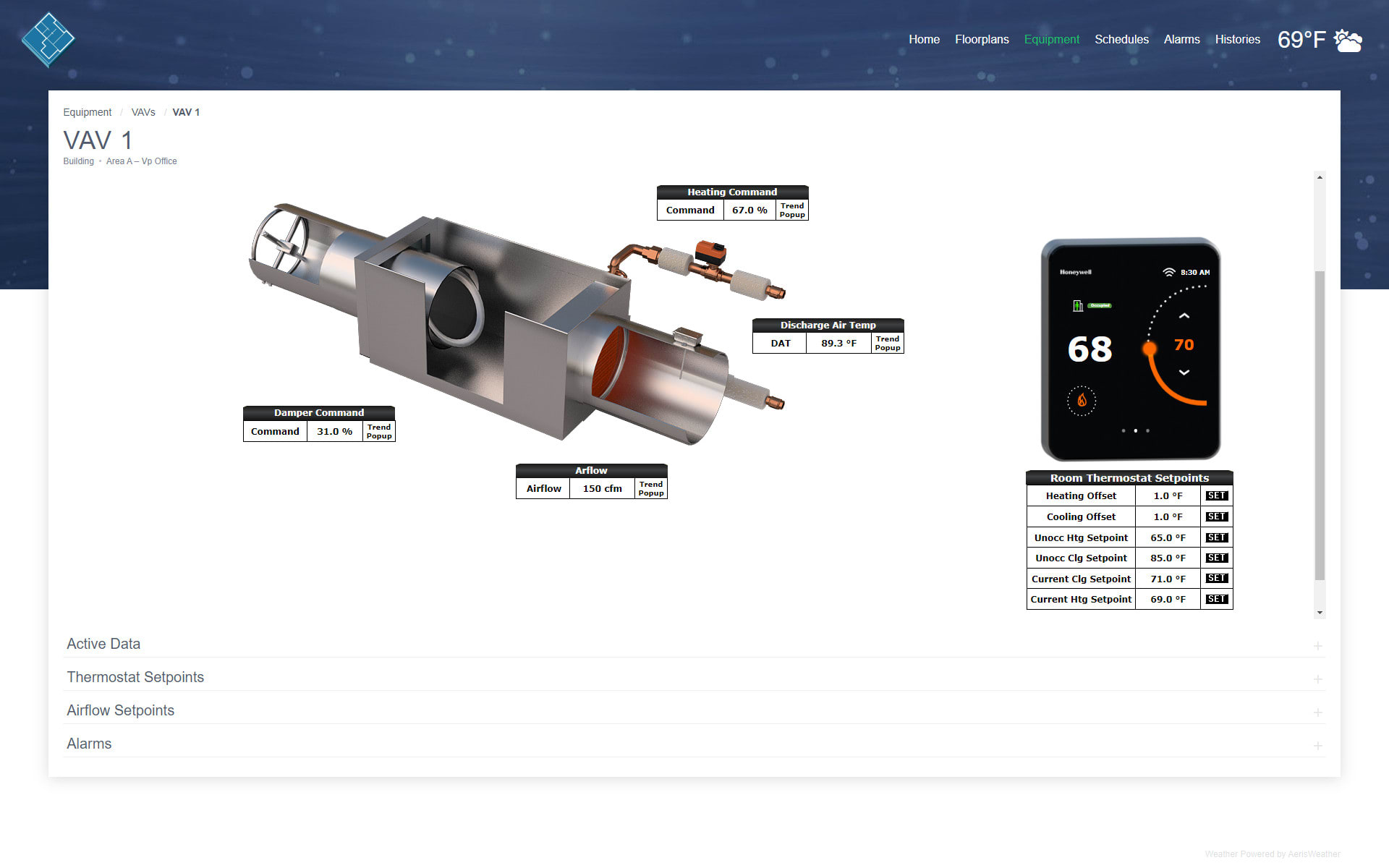The width and height of the screenshot is (1389, 868).
Task: Click SET for Current Clg Setpoint
Action: point(1216,578)
